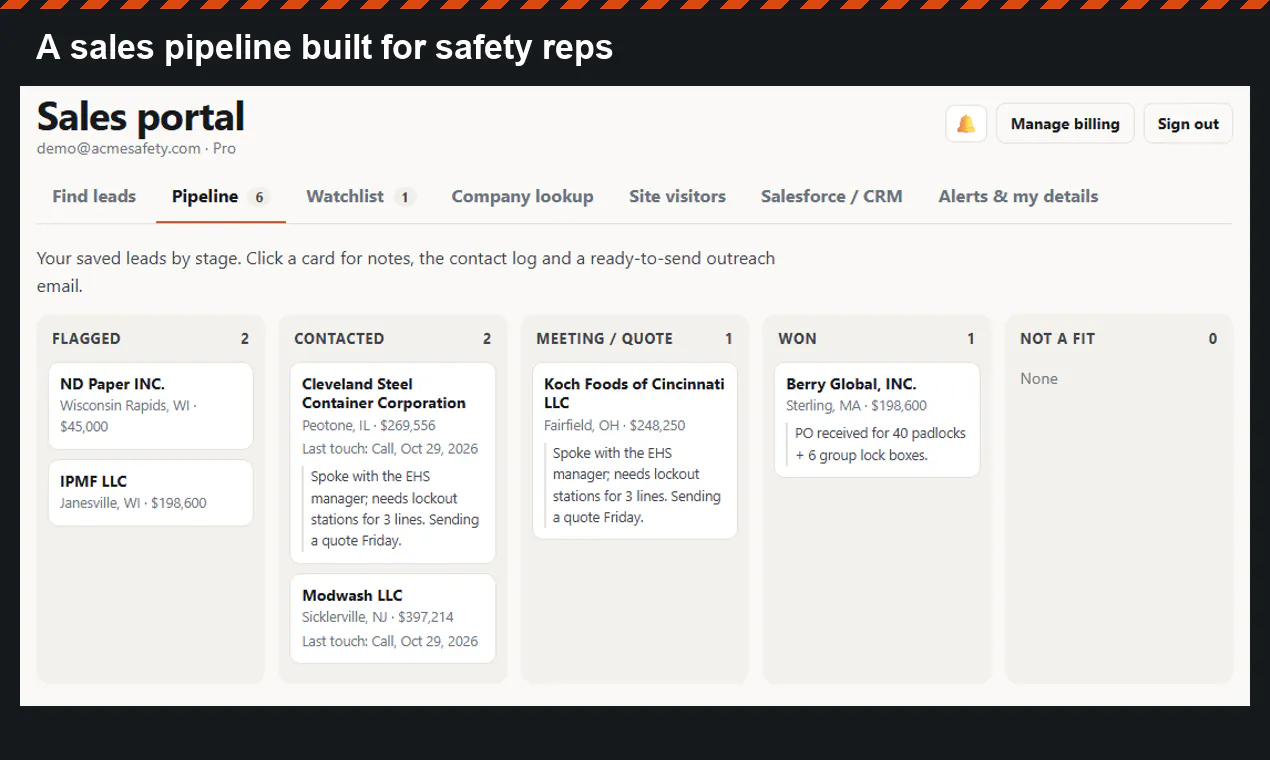Open the Watchlist tab
Viewport: 1270px width, 760px height.
coord(361,197)
